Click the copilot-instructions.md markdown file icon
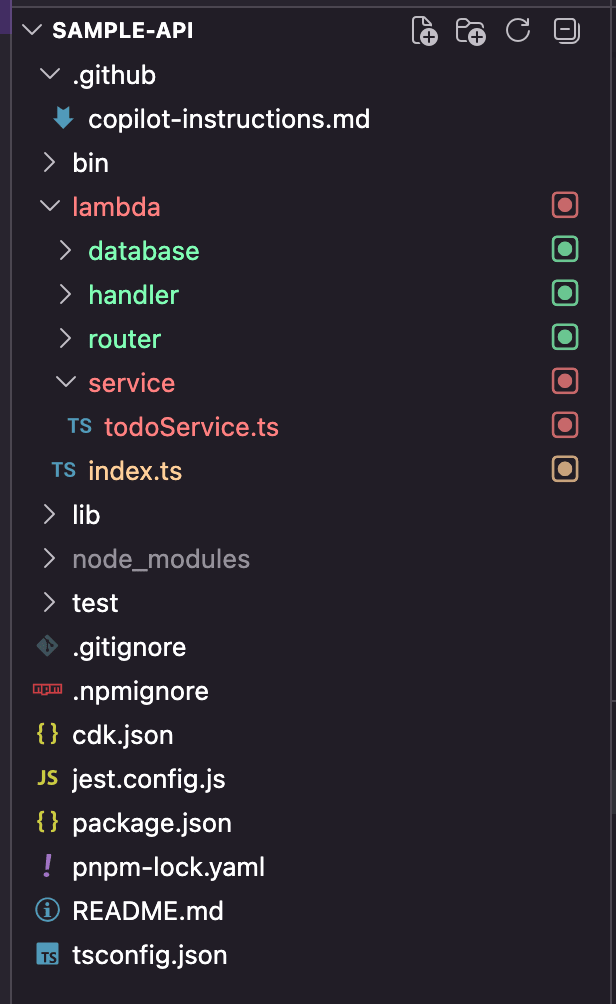The height and width of the screenshot is (1004, 616). click(63, 119)
